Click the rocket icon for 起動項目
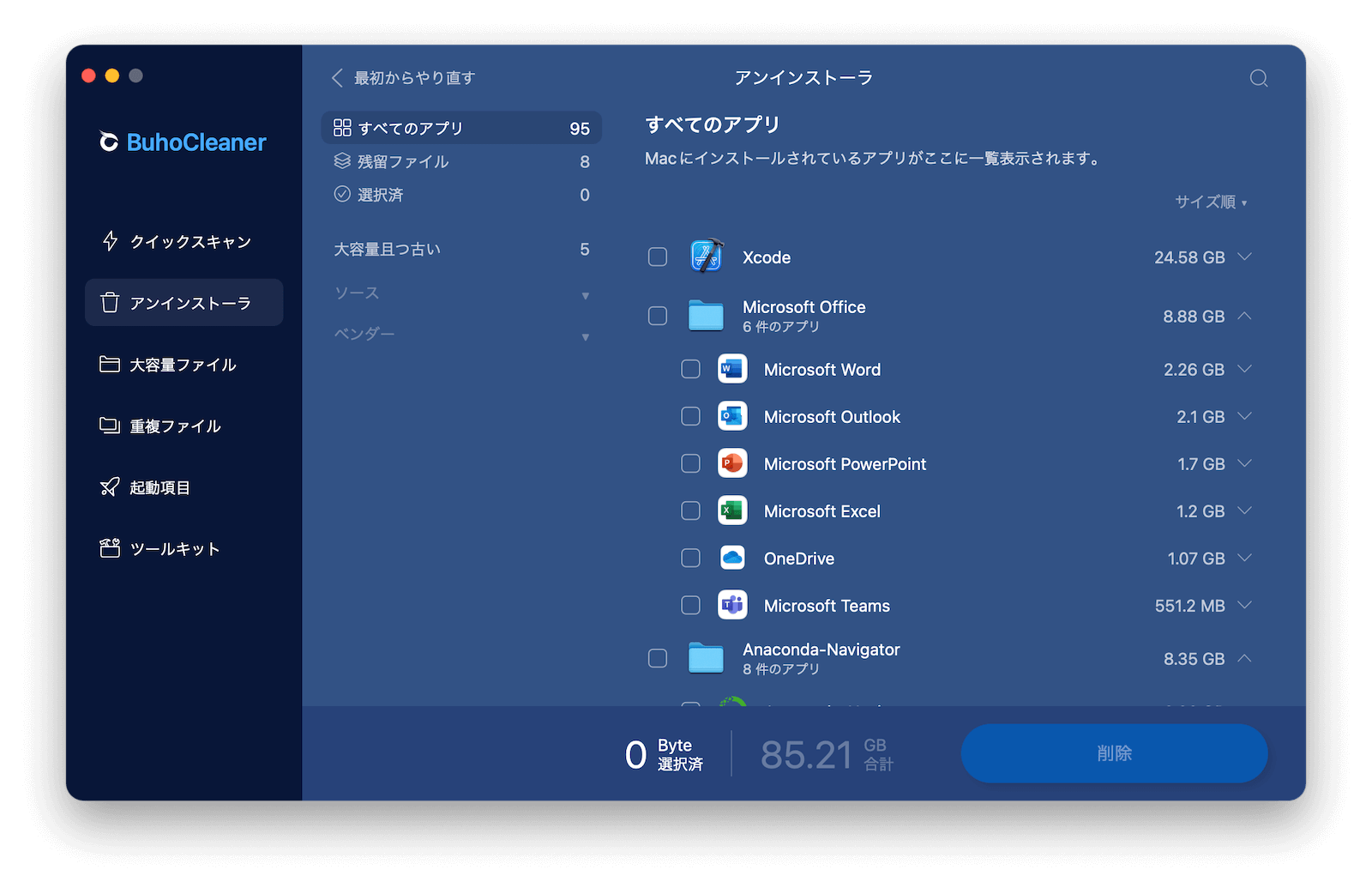1372x888 pixels. (x=110, y=487)
